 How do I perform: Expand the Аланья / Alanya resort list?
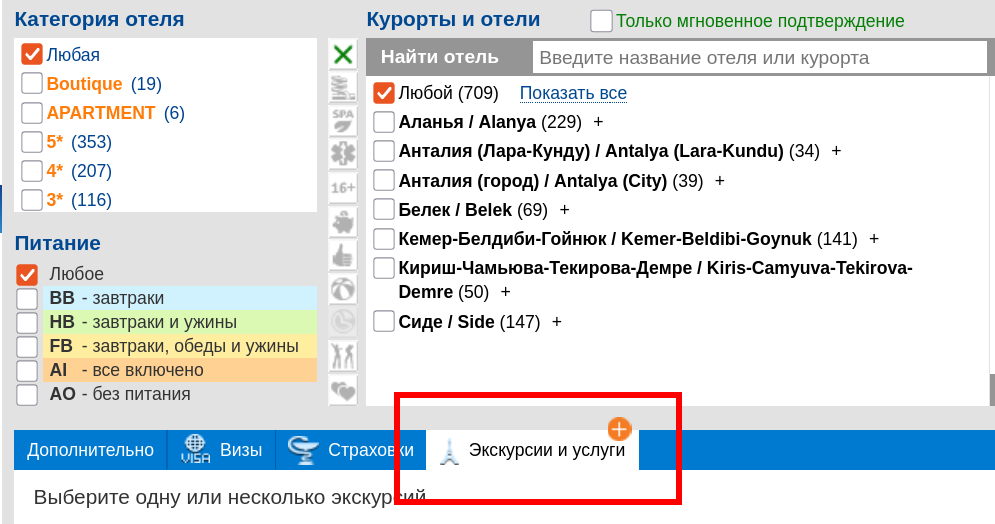[599, 122]
